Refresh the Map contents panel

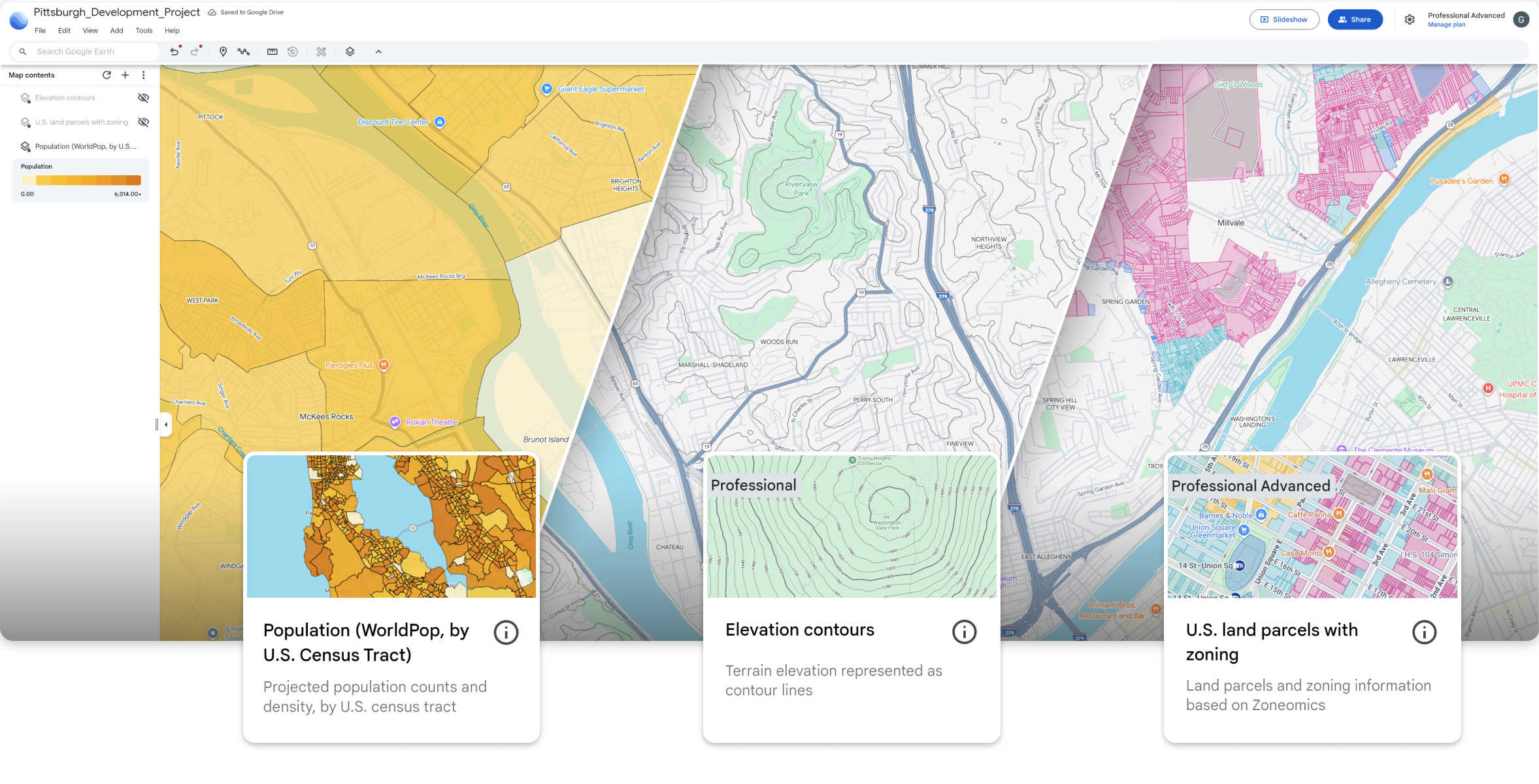pyautogui.click(x=107, y=75)
